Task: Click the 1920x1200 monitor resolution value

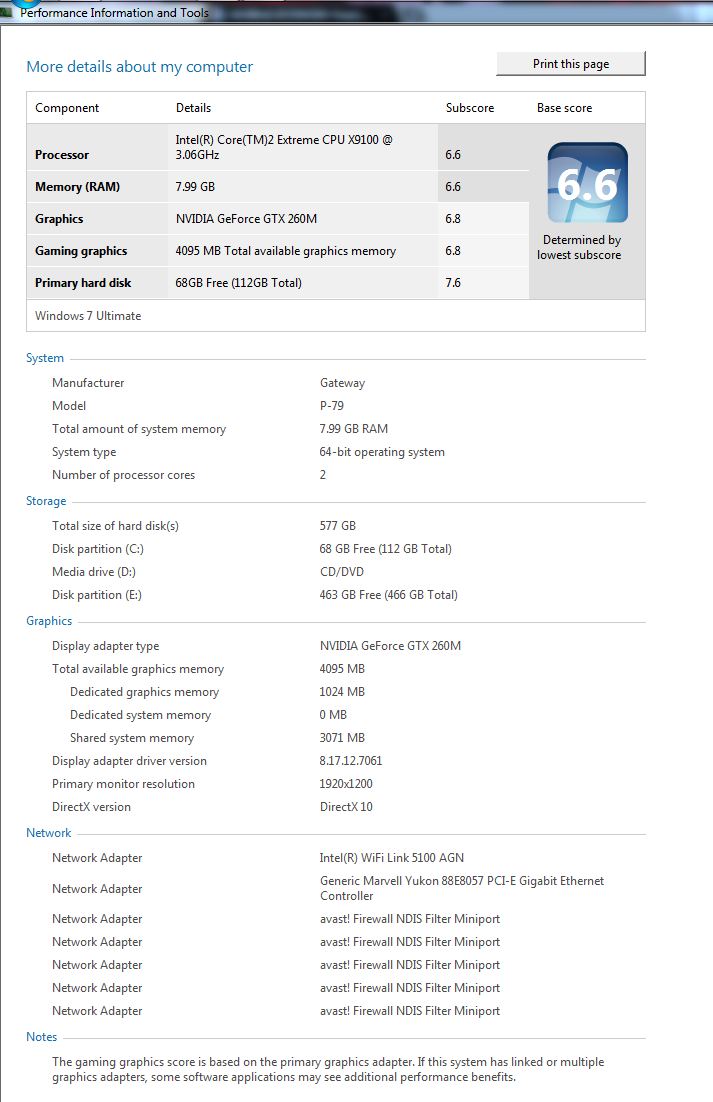Action: coord(346,784)
